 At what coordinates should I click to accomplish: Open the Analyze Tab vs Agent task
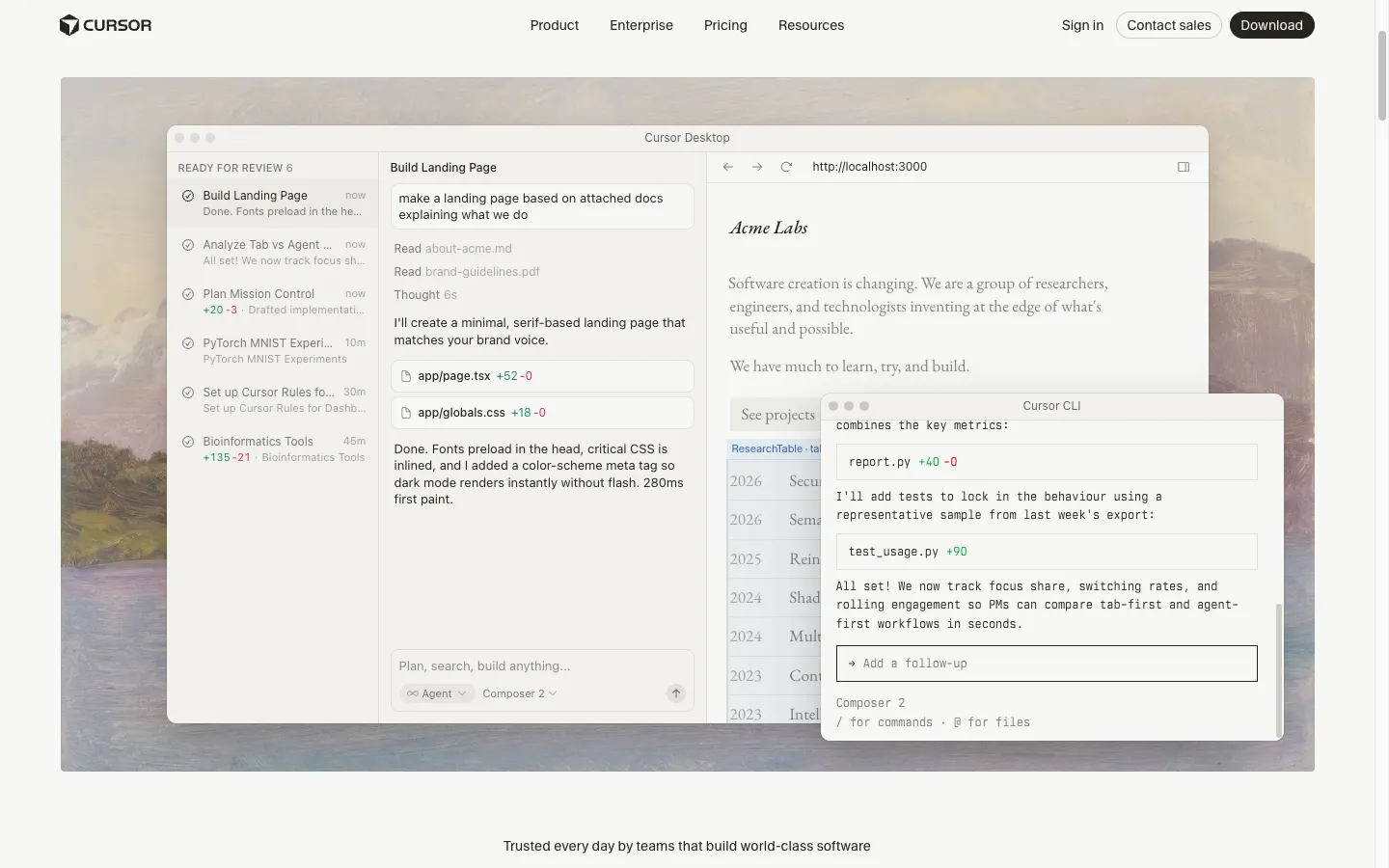[x=274, y=252]
